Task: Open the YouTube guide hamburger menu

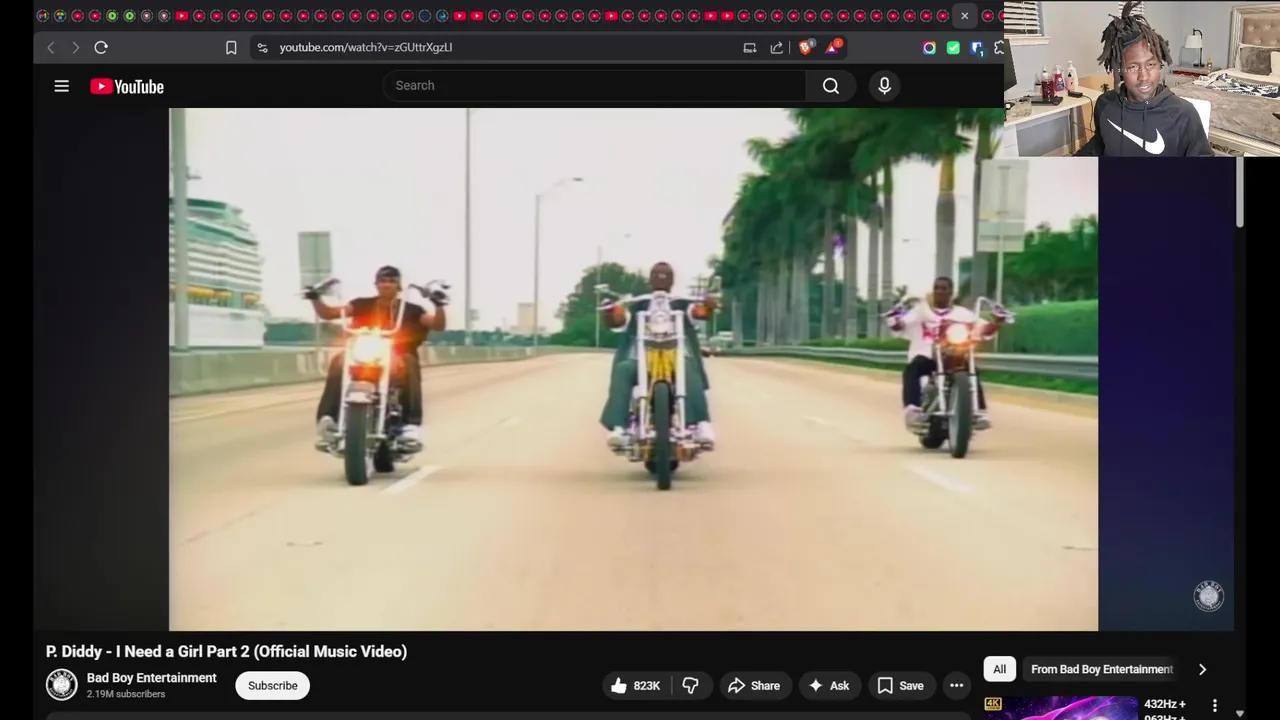Action: point(61,86)
